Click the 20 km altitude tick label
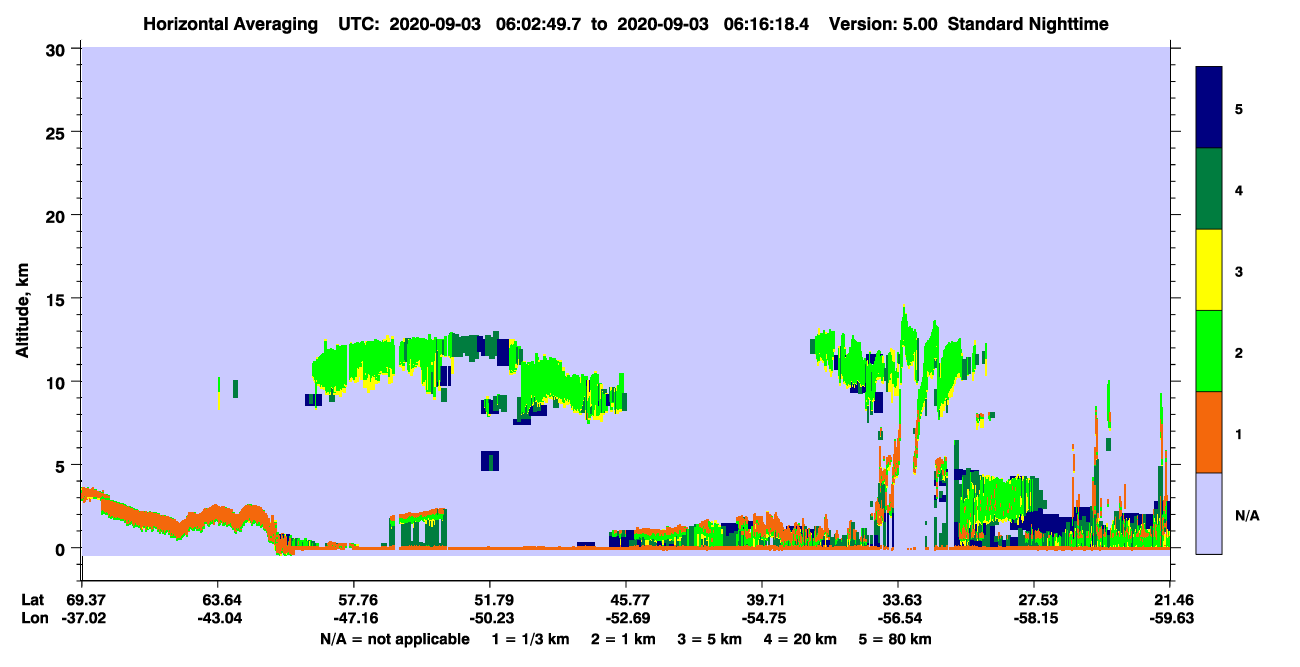The image size is (1300, 667). pyautogui.click(x=58, y=215)
